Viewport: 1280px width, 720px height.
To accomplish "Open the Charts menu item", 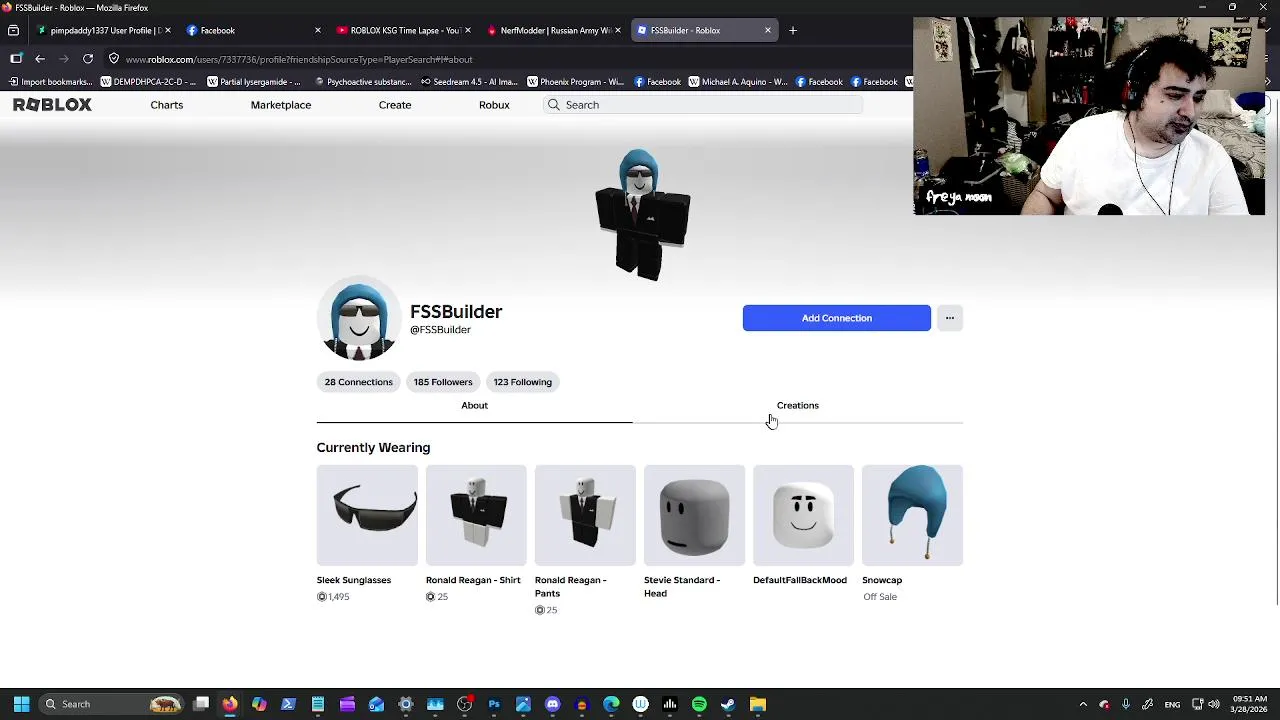I will pyautogui.click(x=167, y=105).
